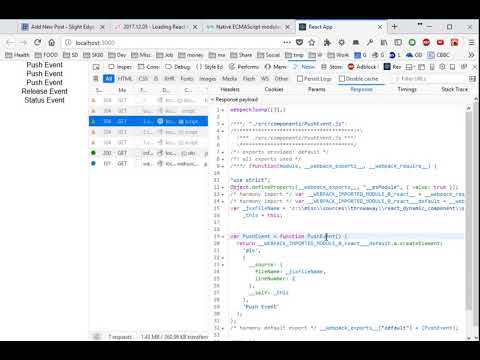480x360 pixels.
Task: Switch to the Timings tab
Action: (x=407, y=89)
